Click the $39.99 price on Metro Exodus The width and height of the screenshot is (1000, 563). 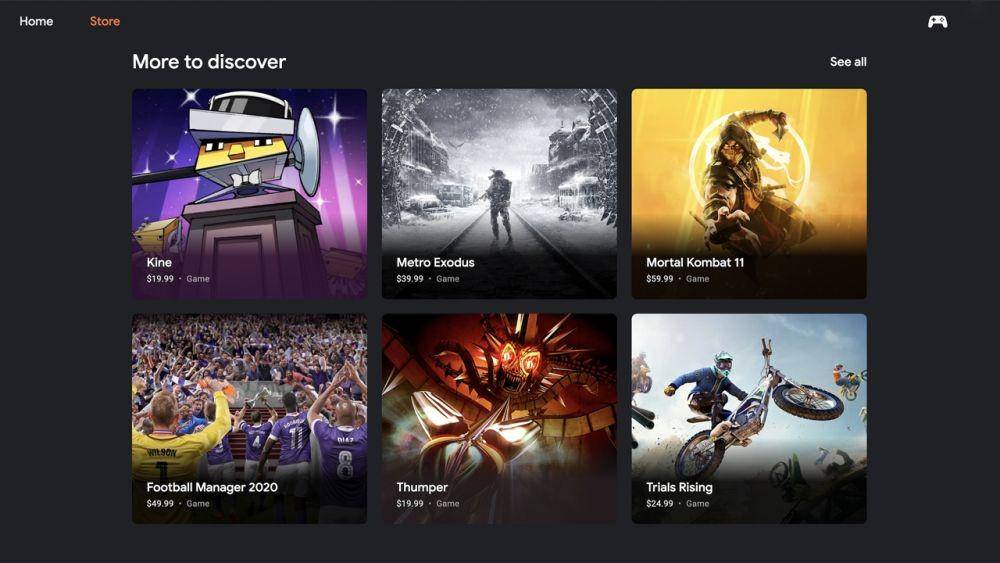(x=409, y=279)
